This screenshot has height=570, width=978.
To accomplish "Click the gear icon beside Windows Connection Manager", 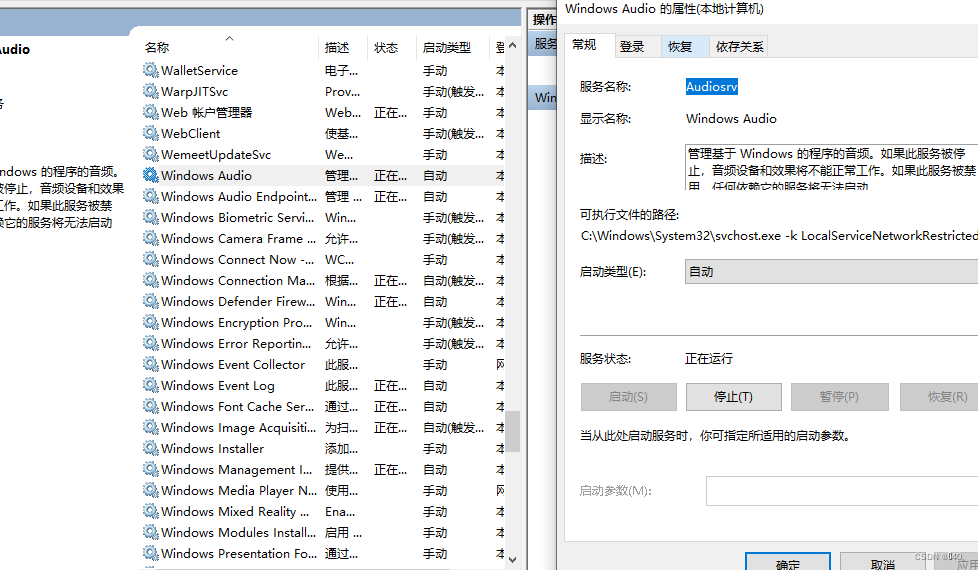I will 150,280.
